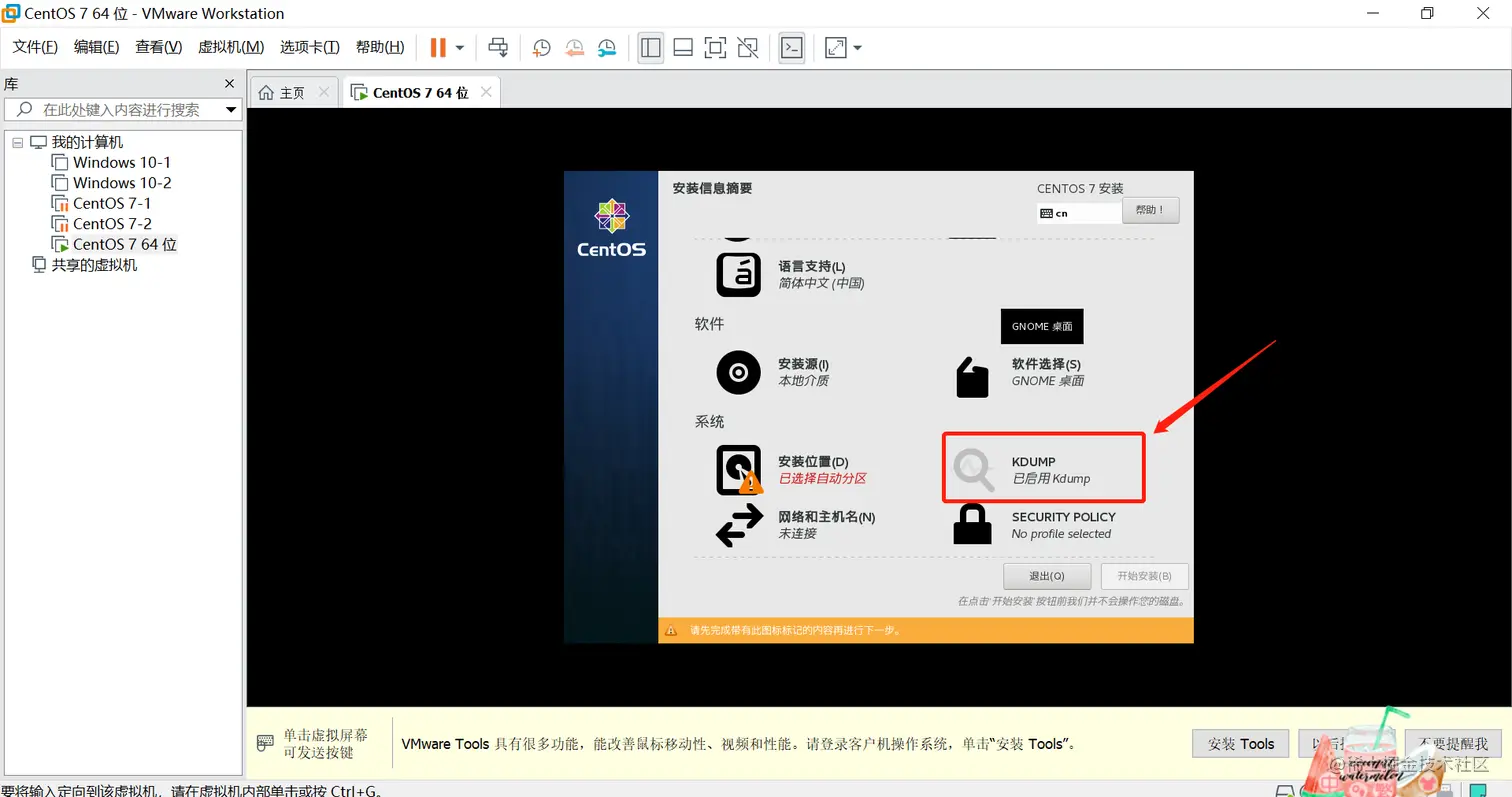Select CentOS 7 64 位 in library tree
Image resolution: width=1512 pixels, height=797 pixels.
[x=125, y=244]
